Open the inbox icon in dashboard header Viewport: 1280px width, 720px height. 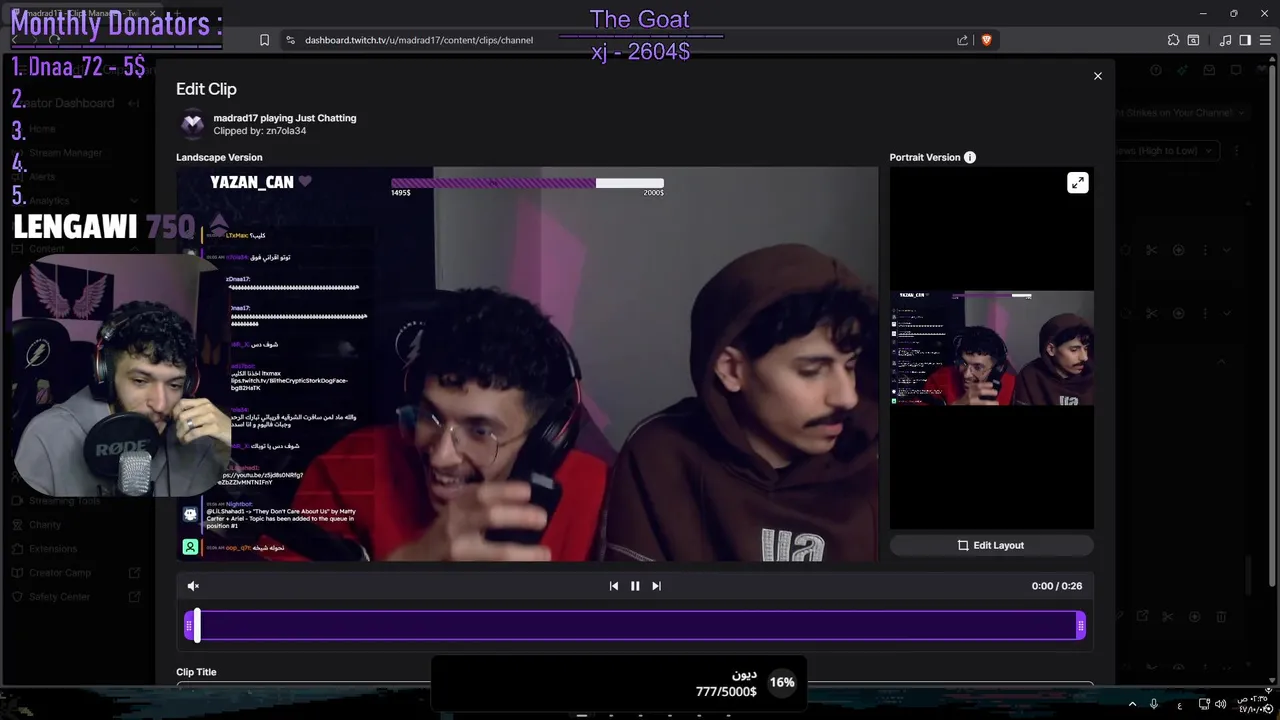coord(1209,70)
